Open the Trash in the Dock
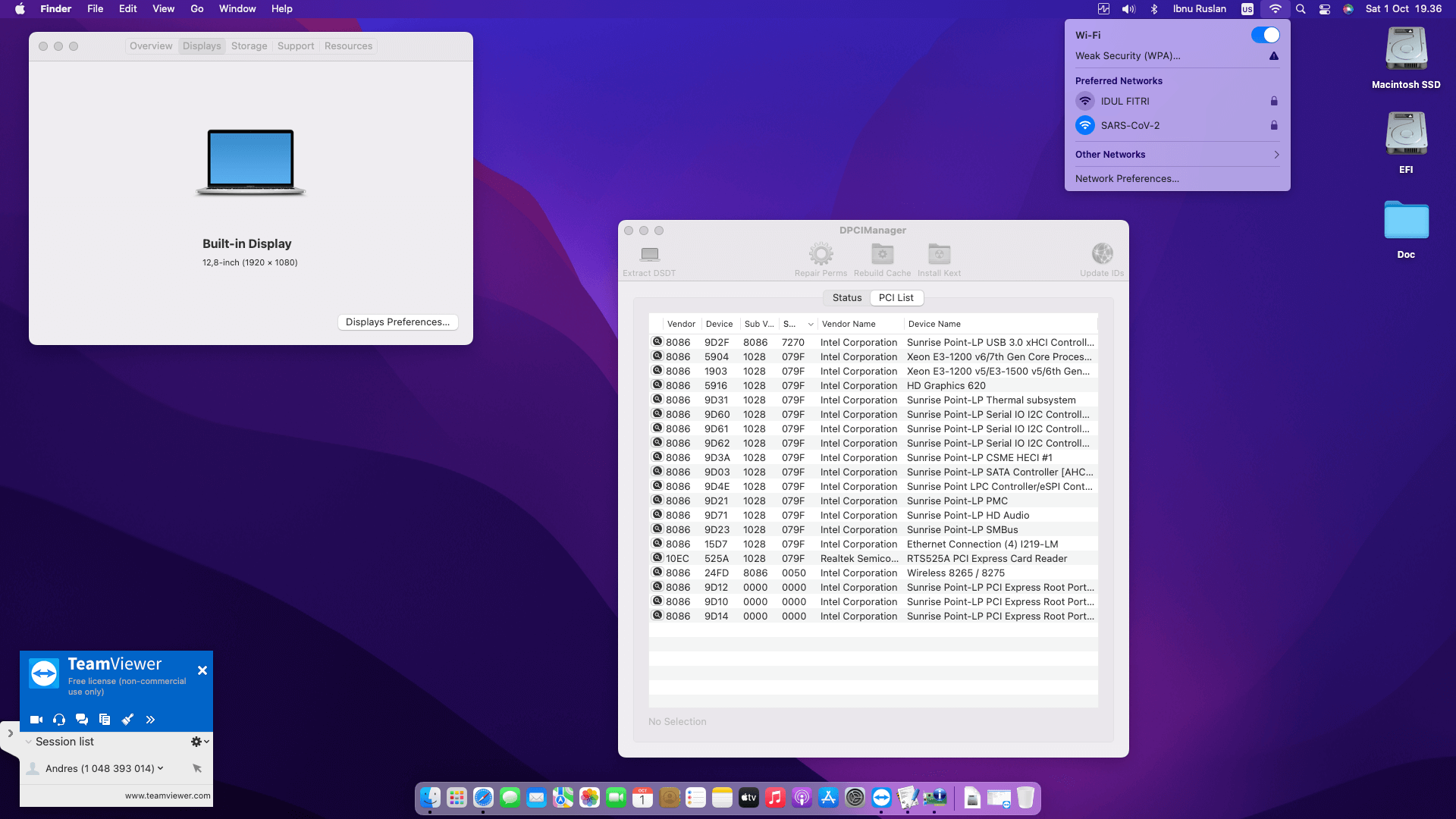Viewport: 1456px width, 819px height. (1025, 798)
